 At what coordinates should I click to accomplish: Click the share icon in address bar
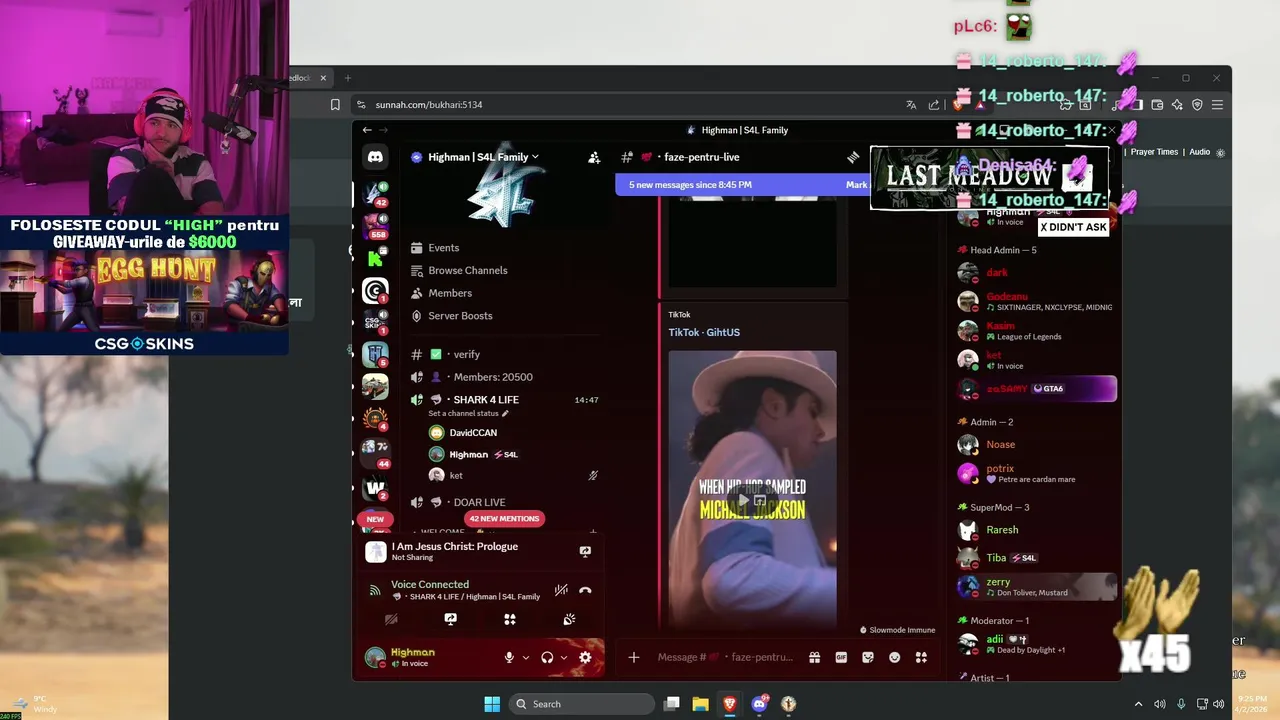(x=934, y=104)
